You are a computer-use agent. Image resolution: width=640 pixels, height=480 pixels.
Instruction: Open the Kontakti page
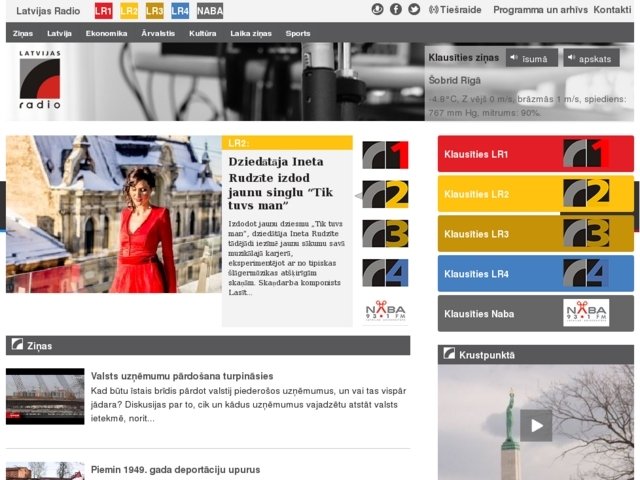pos(612,10)
